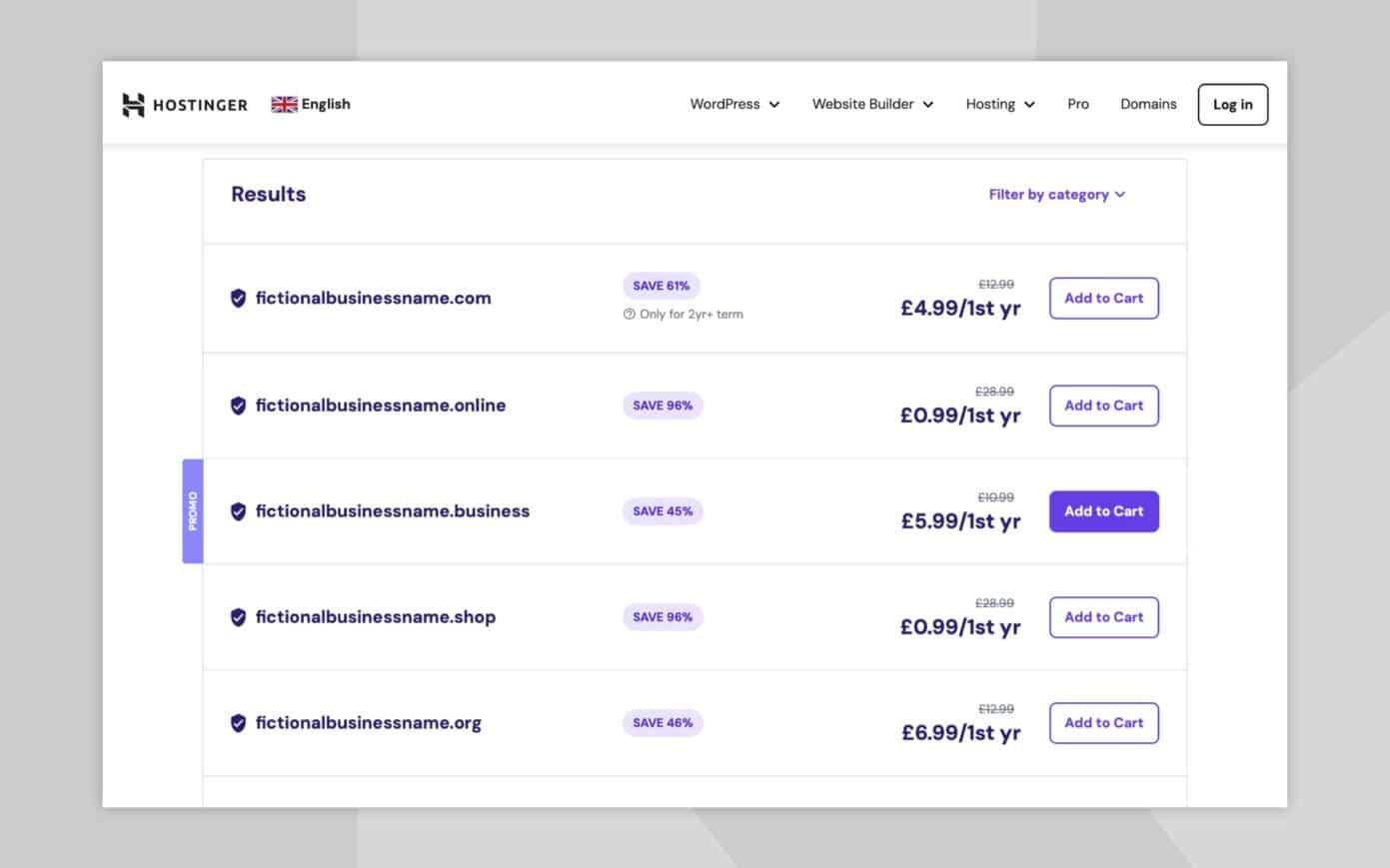Go to the Pro page
Viewport: 1390px width, 868px height.
coord(1078,104)
